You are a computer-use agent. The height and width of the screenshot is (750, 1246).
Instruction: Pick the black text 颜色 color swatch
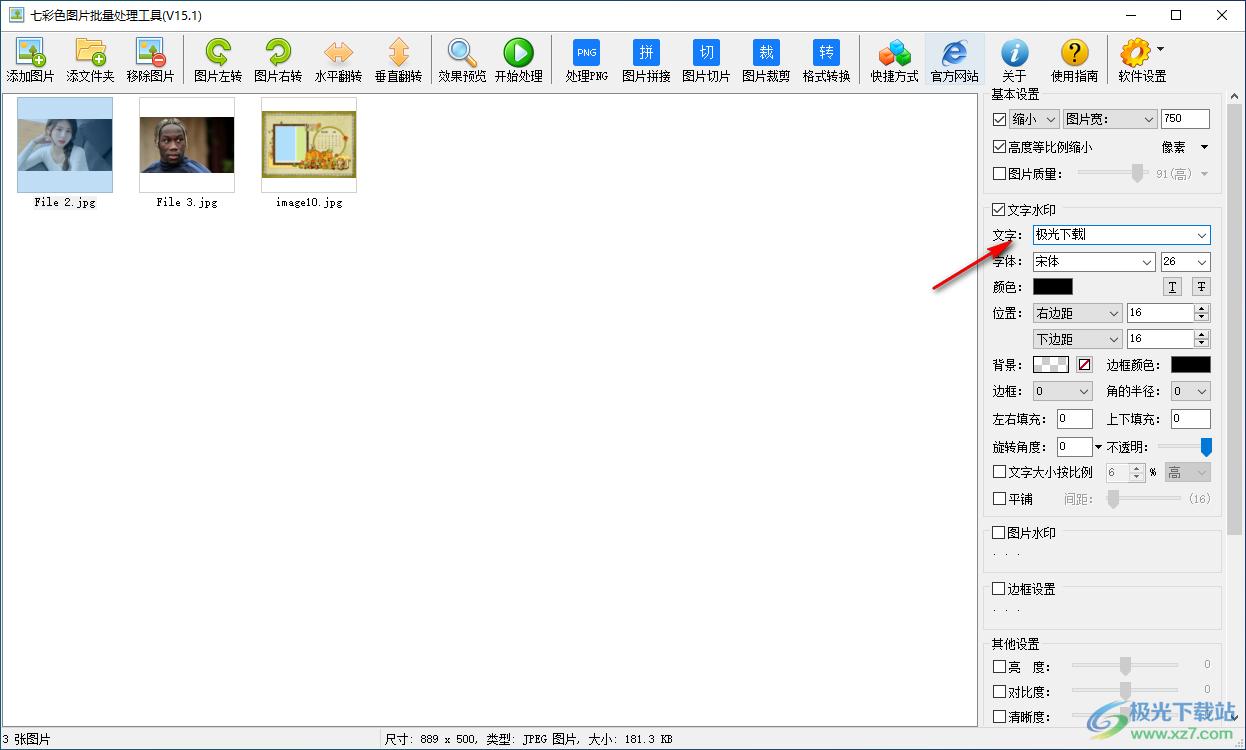click(1052, 287)
